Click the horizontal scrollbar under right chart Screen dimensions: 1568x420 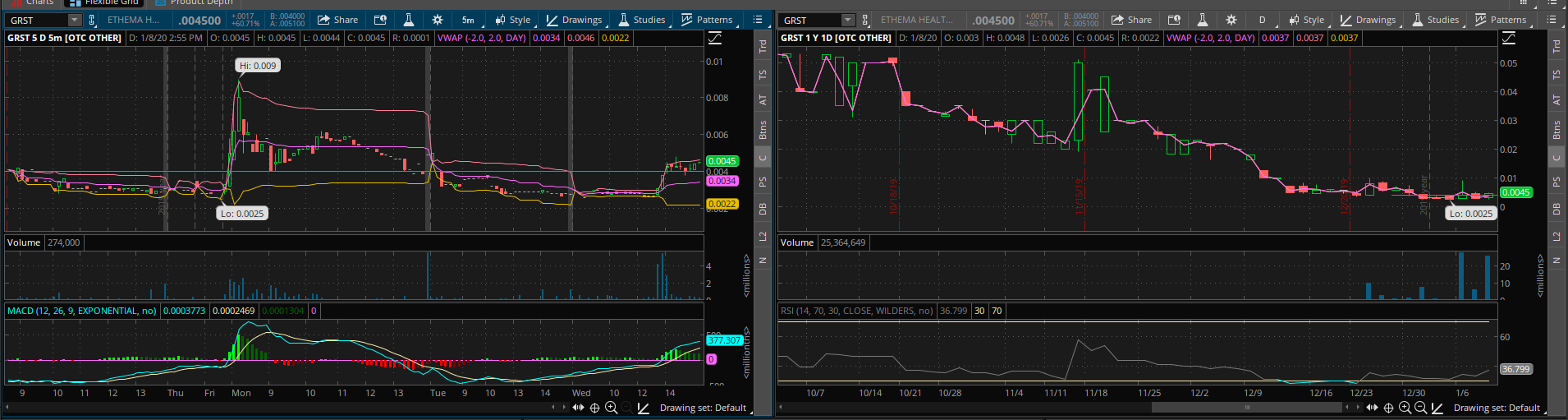point(1247,407)
